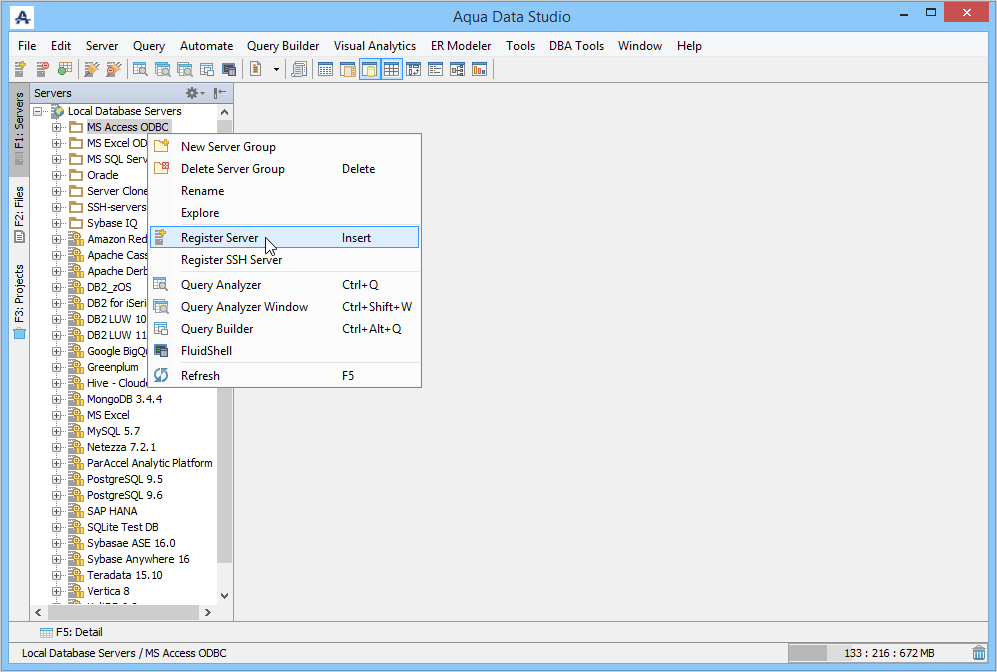997x672 pixels.
Task: Toggle the highlighted yellow database panel toolbar icon
Action: click(x=369, y=69)
